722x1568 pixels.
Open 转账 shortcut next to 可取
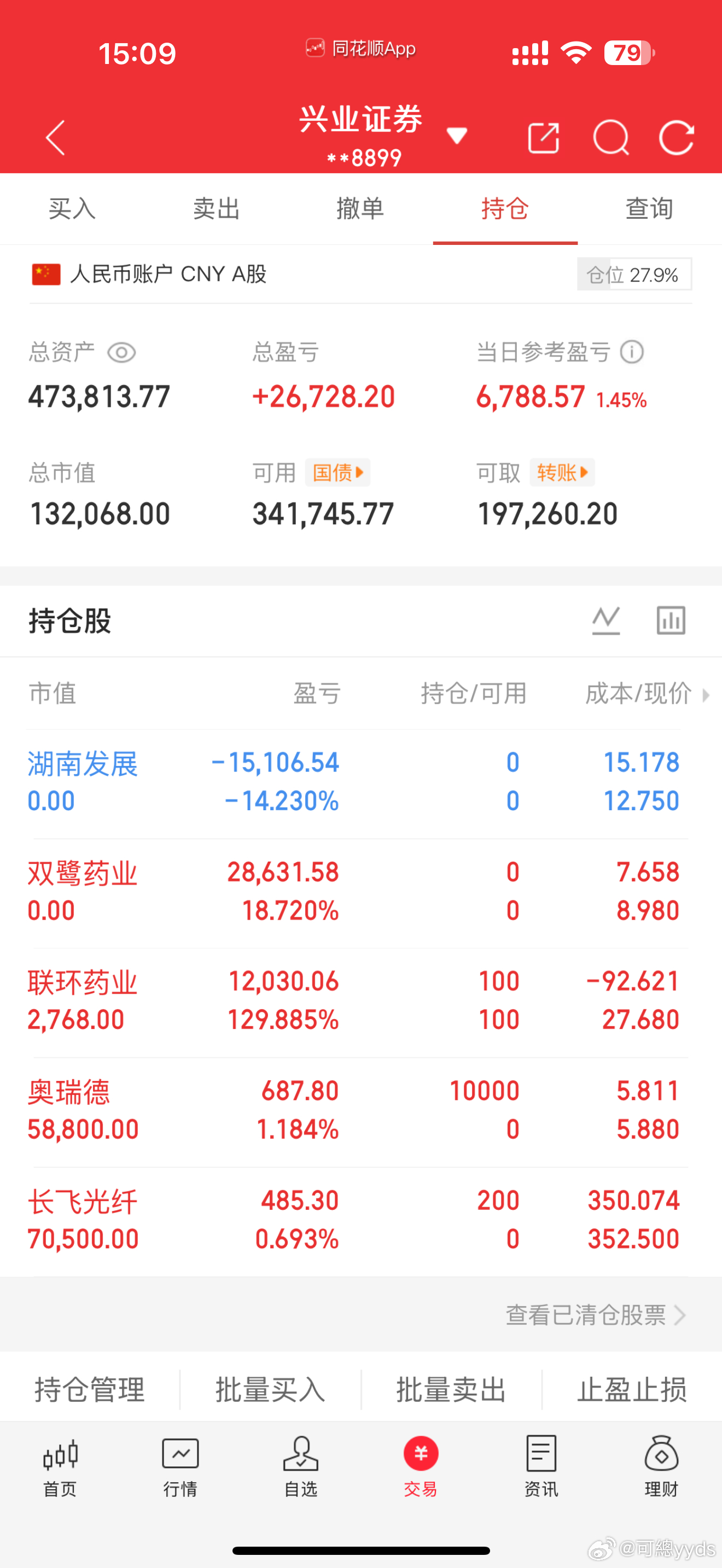(562, 472)
